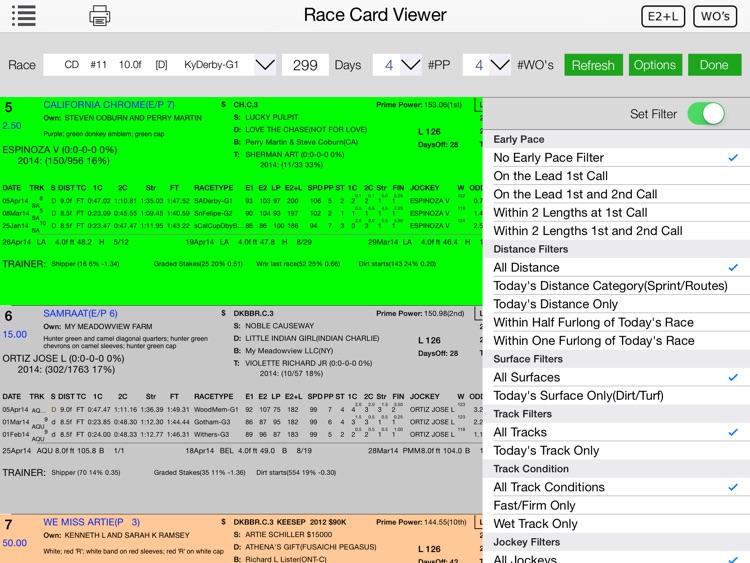The image size is (750, 563).
Task: Click 'Prime Power: 144.55(10th)' value
Action: (421, 522)
